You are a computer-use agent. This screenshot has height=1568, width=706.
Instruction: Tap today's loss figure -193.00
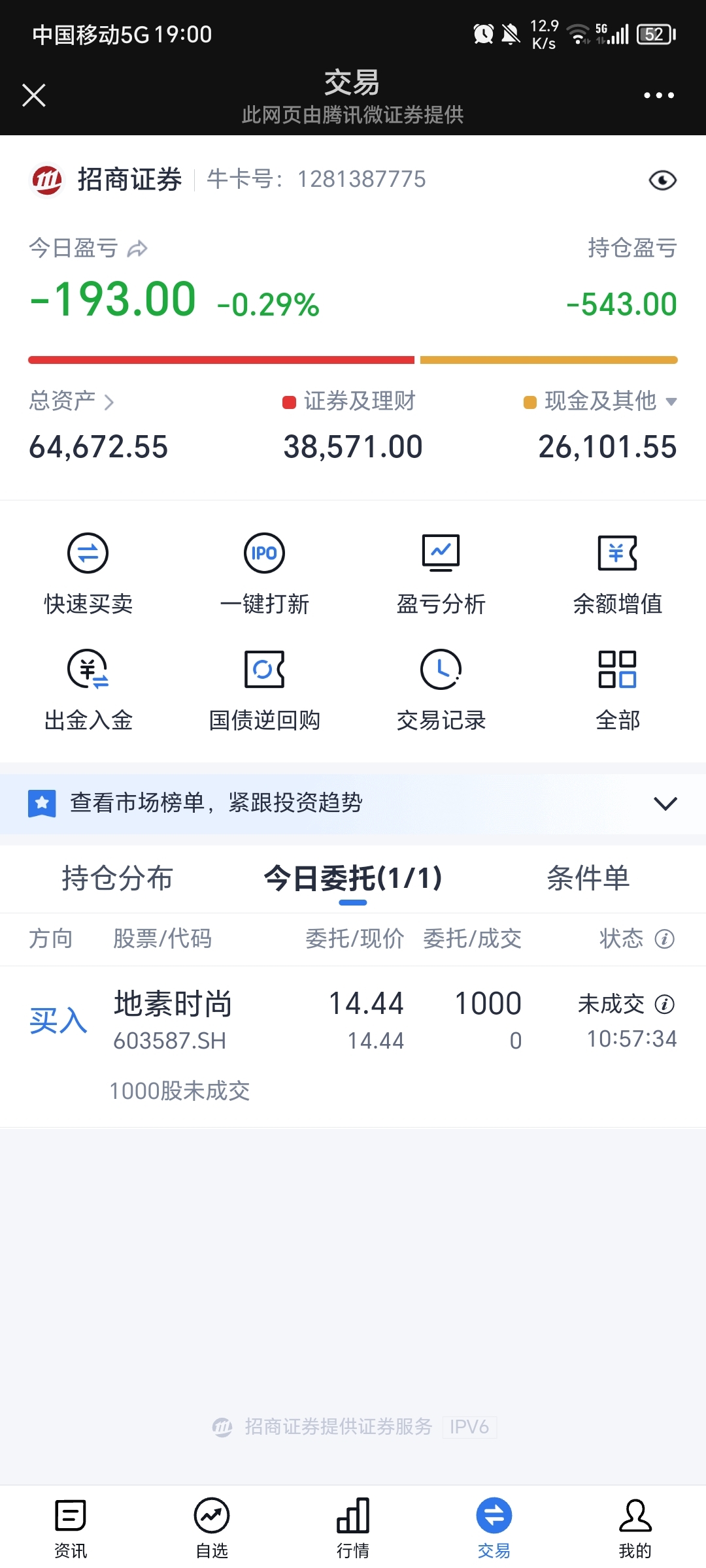pyautogui.click(x=113, y=299)
